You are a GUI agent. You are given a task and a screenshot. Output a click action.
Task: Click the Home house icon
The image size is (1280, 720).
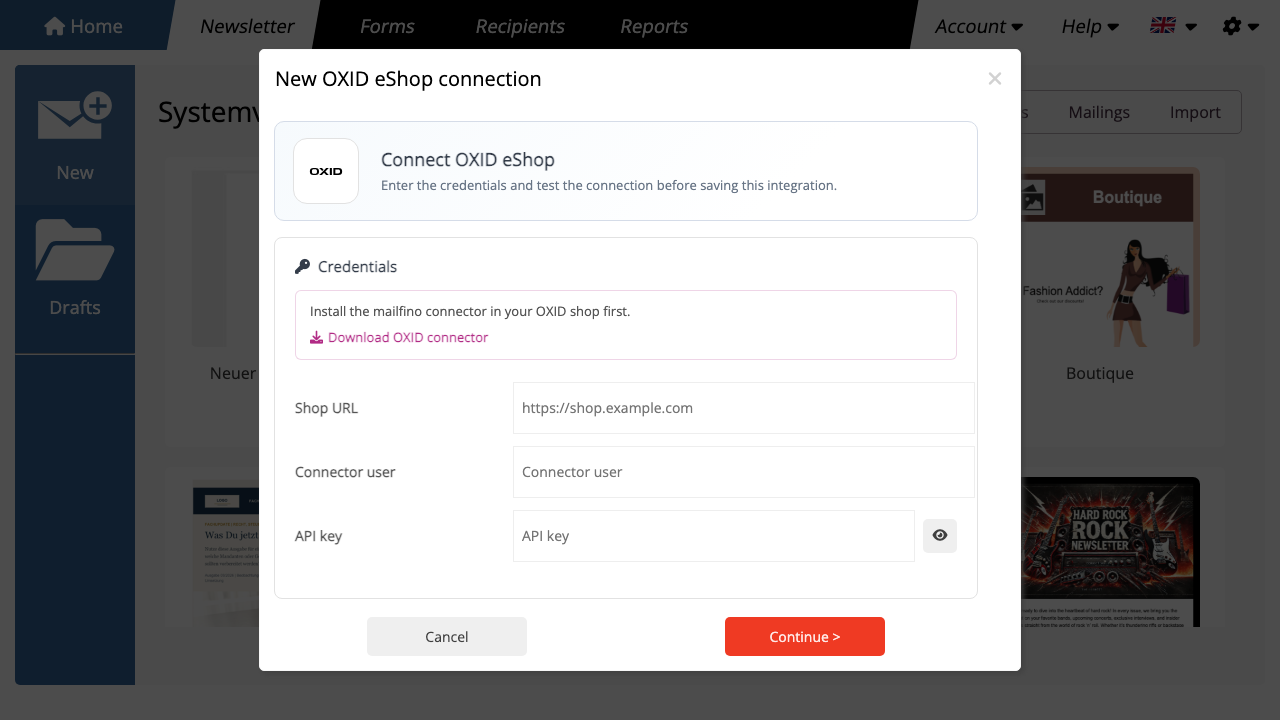coord(55,26)
